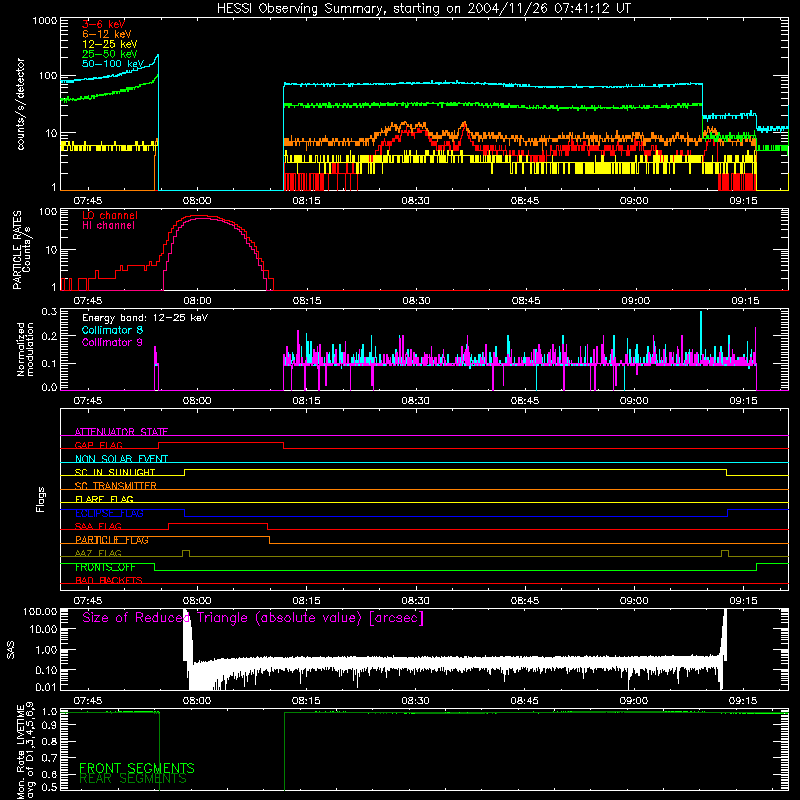Click the 'counts/s/detector' axis label
The width and height of the screenshot is (800, 800).
20,104
